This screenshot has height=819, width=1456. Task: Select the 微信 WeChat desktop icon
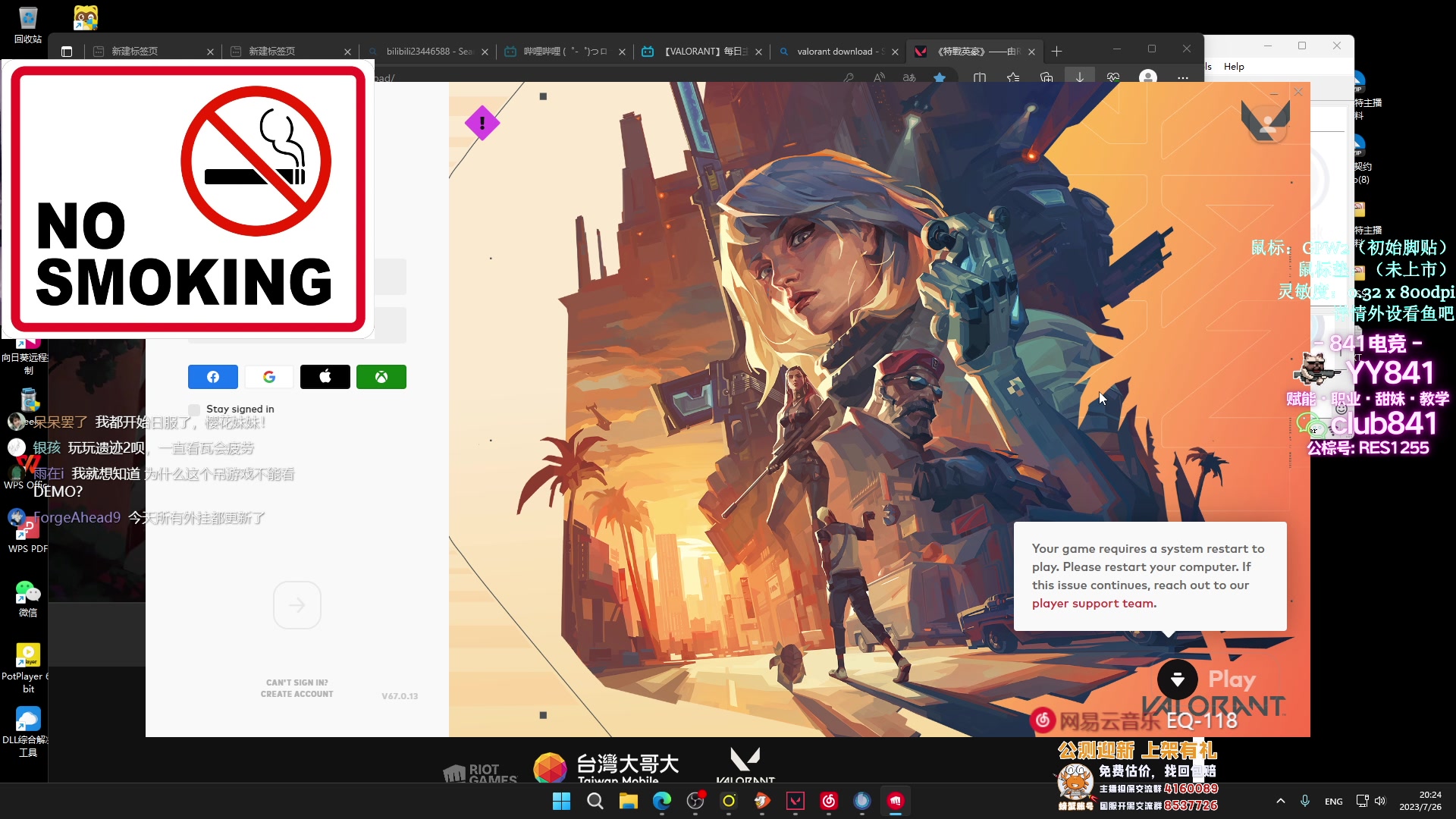(28, 599)
